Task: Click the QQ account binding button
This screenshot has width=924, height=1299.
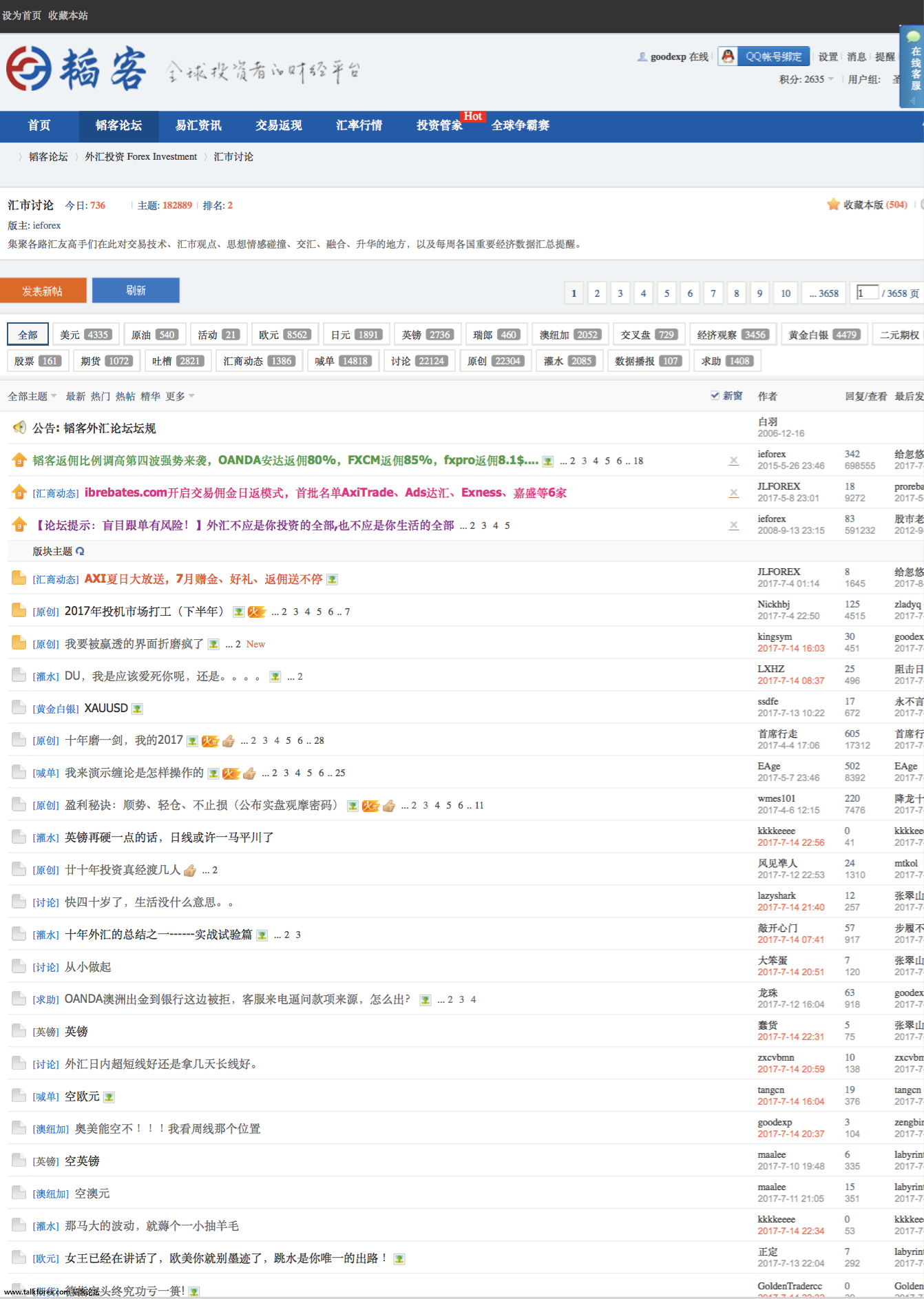Action: click(x=764, y=56)
